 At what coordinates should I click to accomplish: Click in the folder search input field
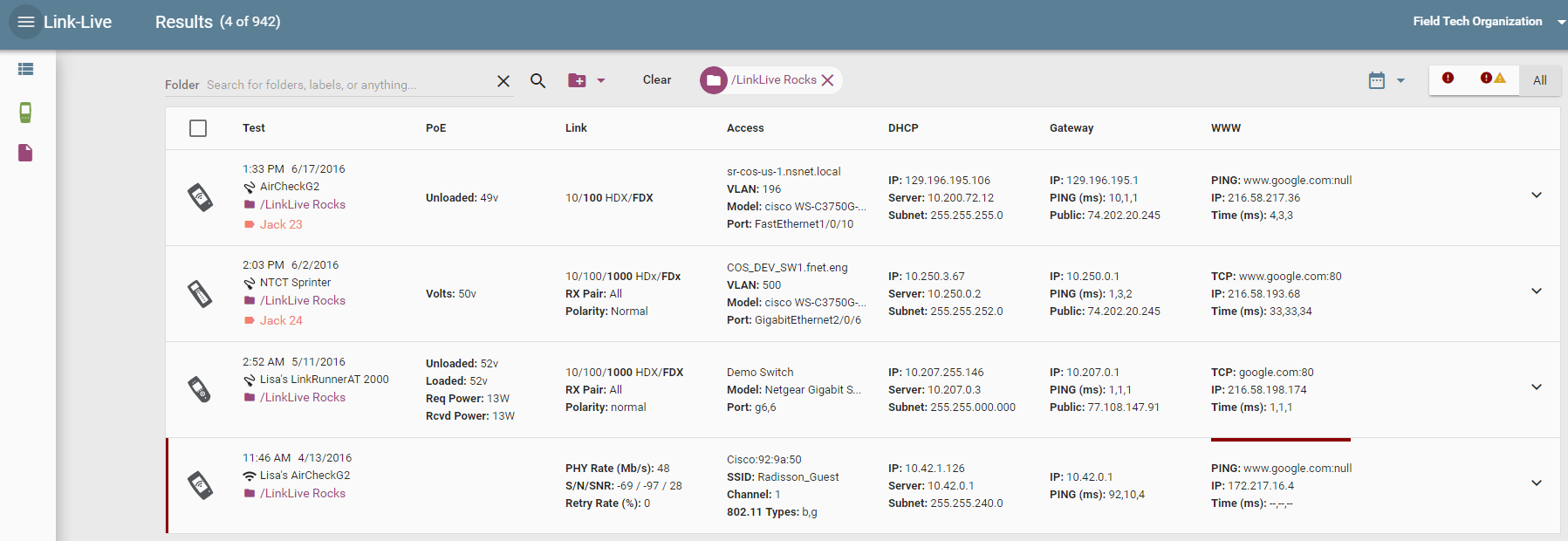(x=345, y=85)
